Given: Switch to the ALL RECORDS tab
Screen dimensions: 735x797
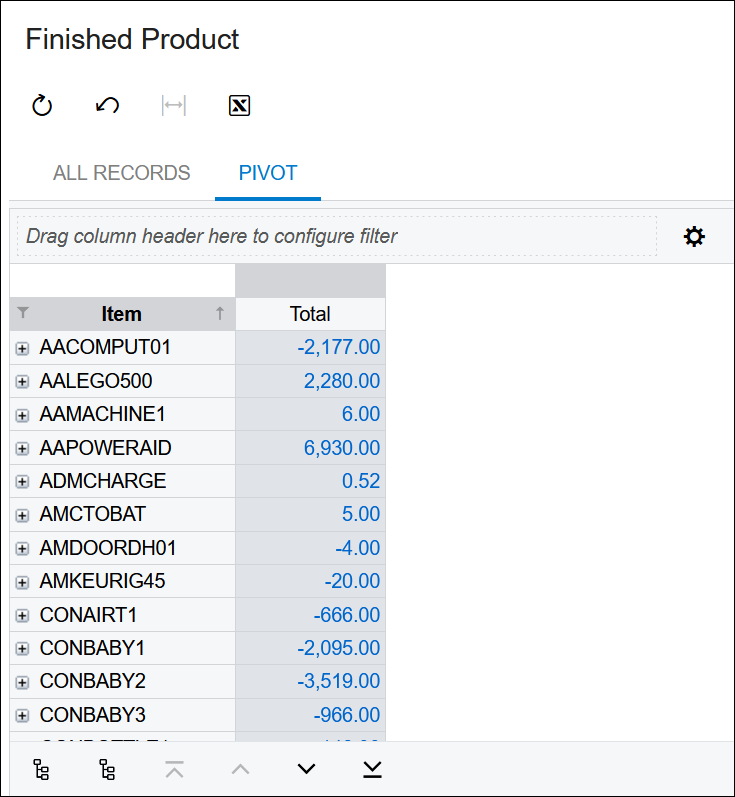Looking at the screenshot, I should tap(121, 173).
